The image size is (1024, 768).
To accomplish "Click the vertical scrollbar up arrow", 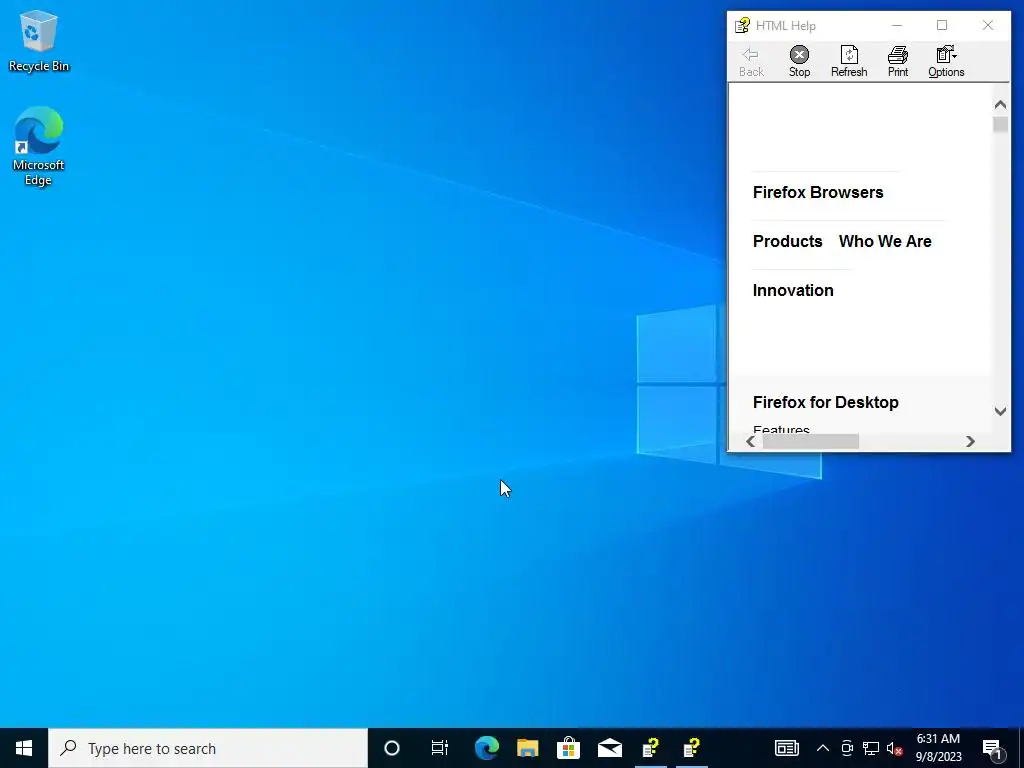I will (x=1000, y=104).
